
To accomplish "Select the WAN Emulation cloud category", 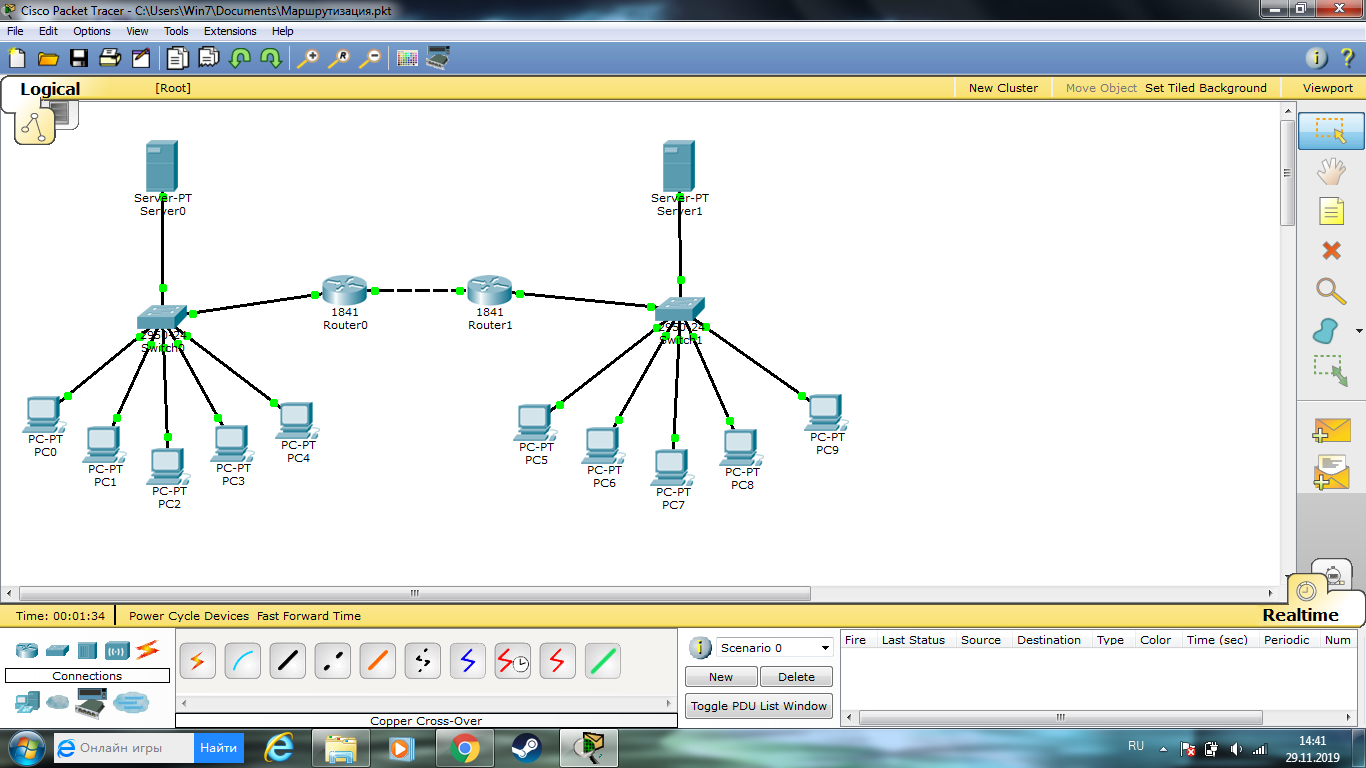I will [58, 703].
